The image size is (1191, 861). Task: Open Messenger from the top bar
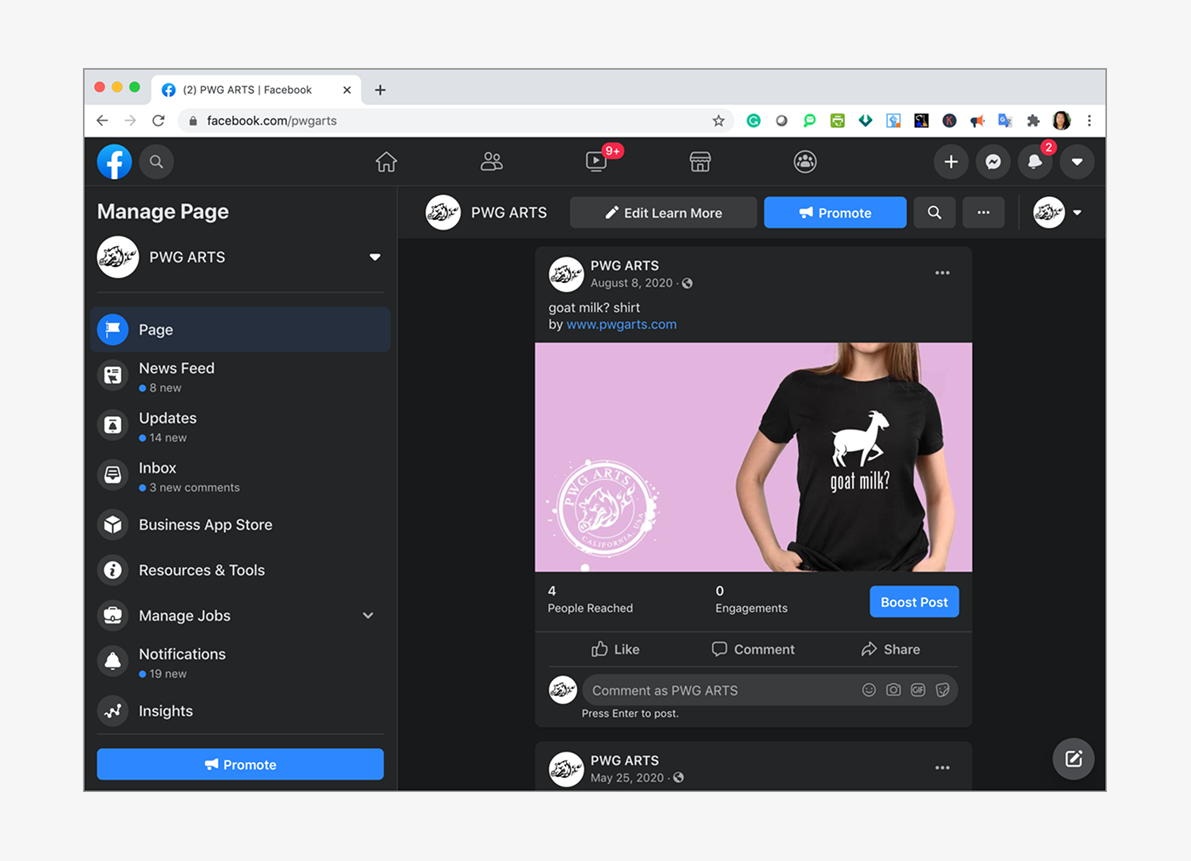click(993, 162)
